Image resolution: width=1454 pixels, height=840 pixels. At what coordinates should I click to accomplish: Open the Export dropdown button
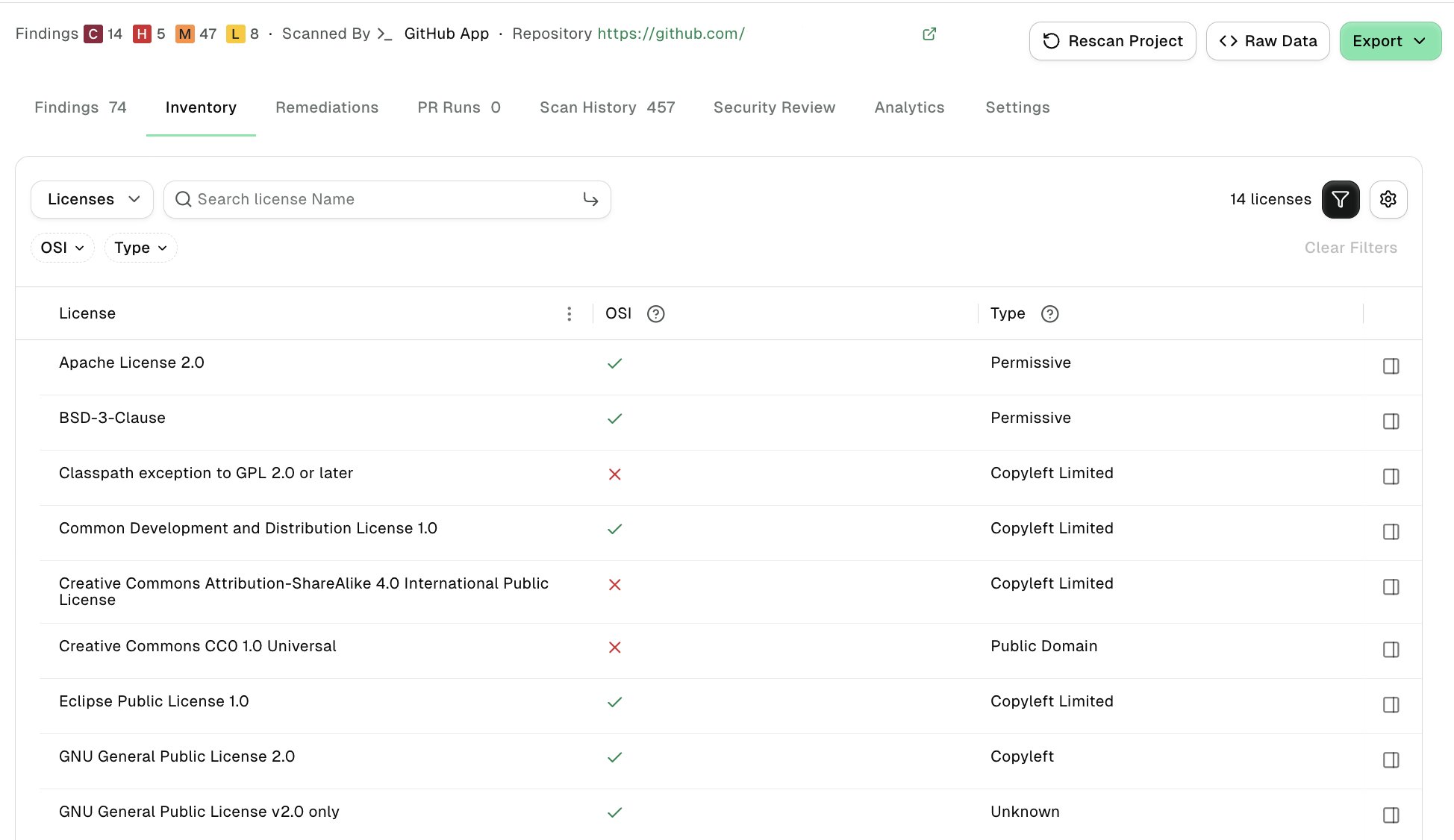(x=1390, y=41)
